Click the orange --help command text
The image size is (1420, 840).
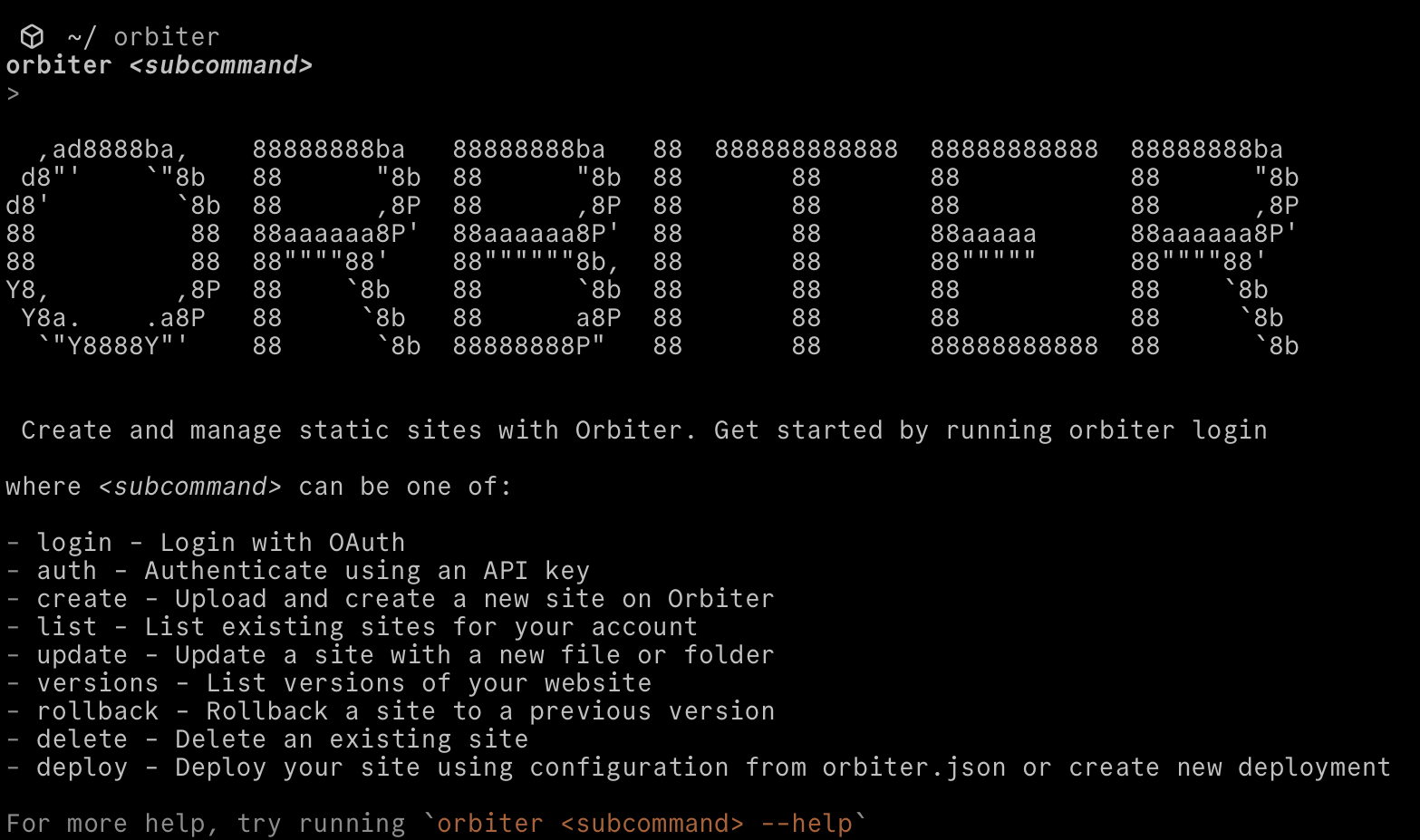[644, 824]
